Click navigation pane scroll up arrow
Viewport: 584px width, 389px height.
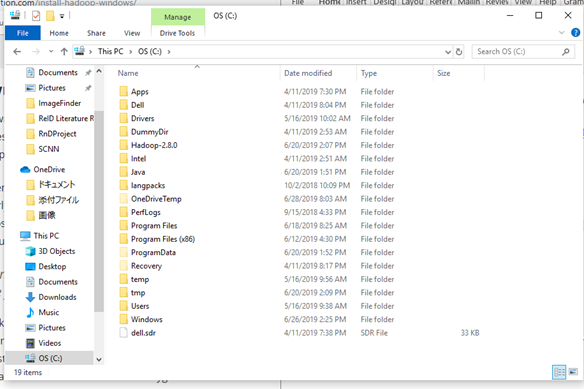point(99,71)
